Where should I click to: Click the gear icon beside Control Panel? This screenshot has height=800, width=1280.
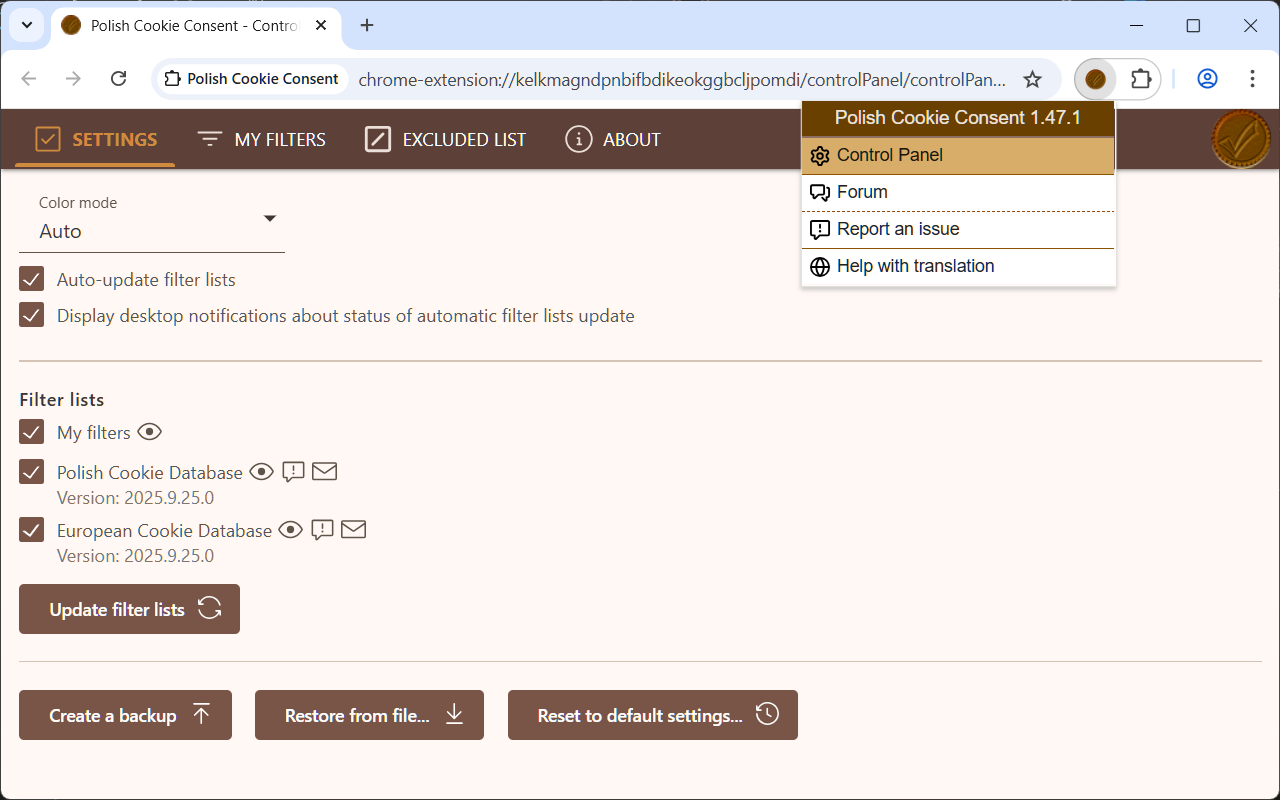820,156
